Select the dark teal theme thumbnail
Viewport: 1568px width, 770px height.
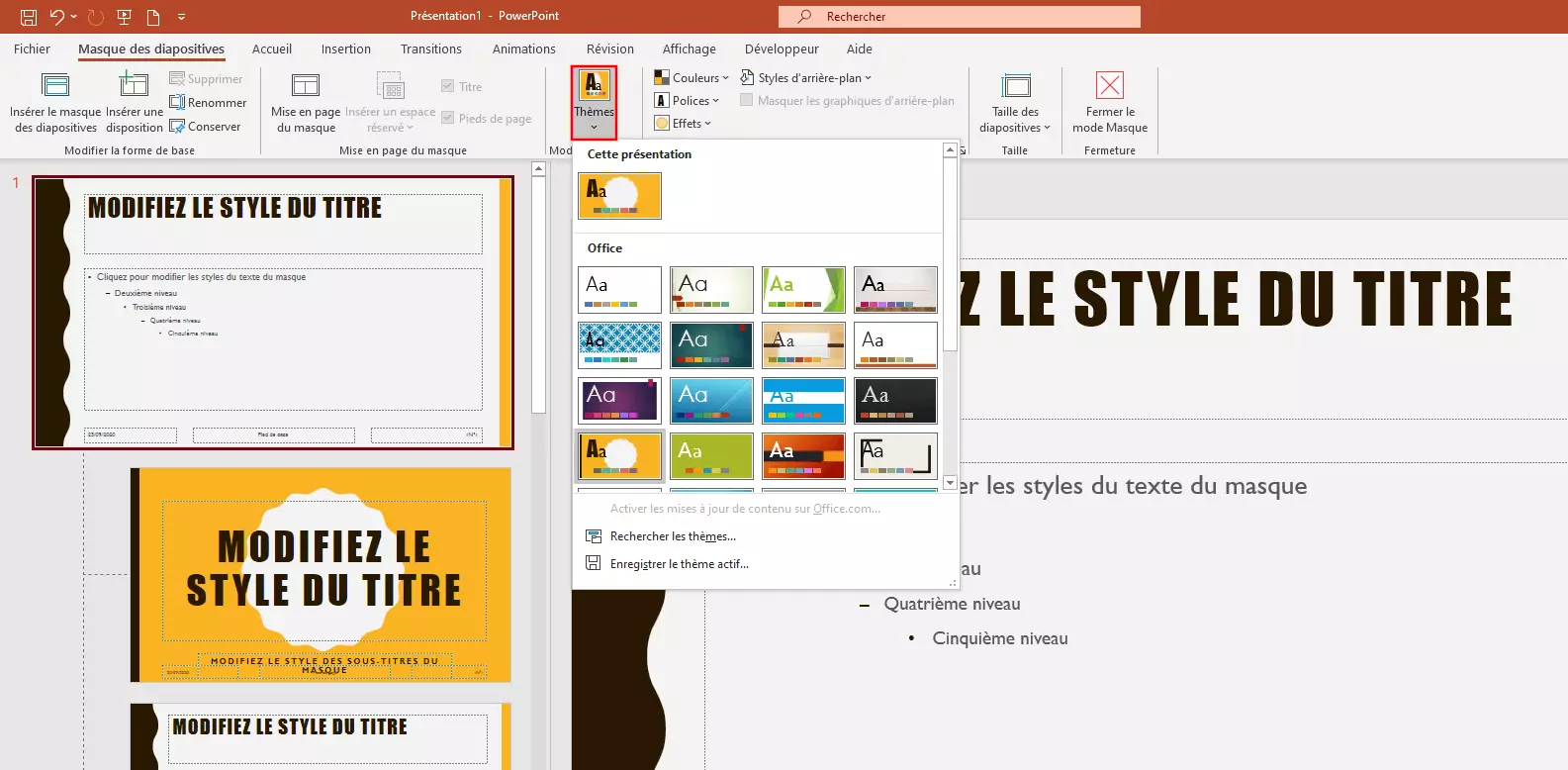tap(711, 345)
